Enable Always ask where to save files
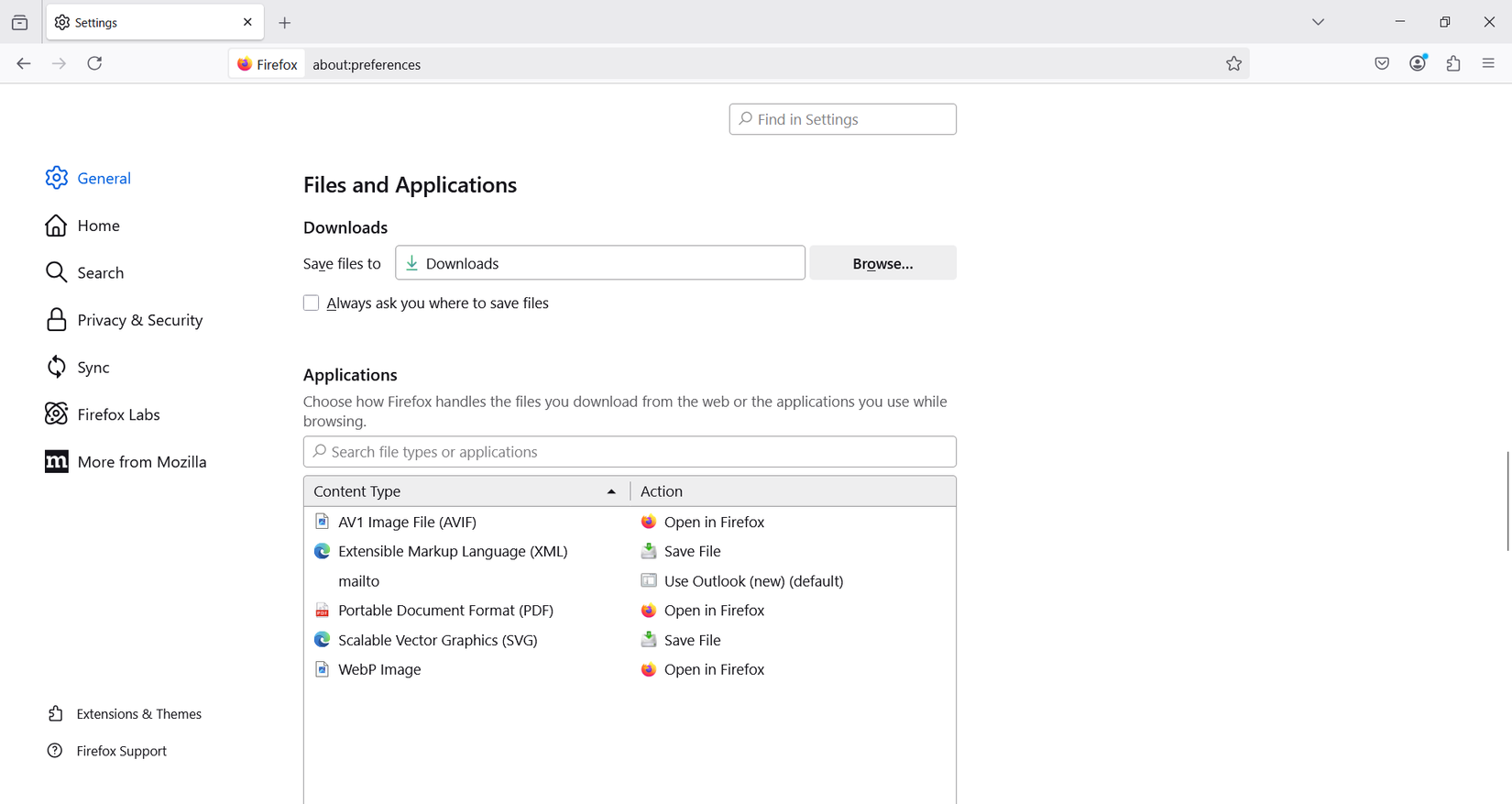Viewport: 1512px width, 804px height. [312, 303]
